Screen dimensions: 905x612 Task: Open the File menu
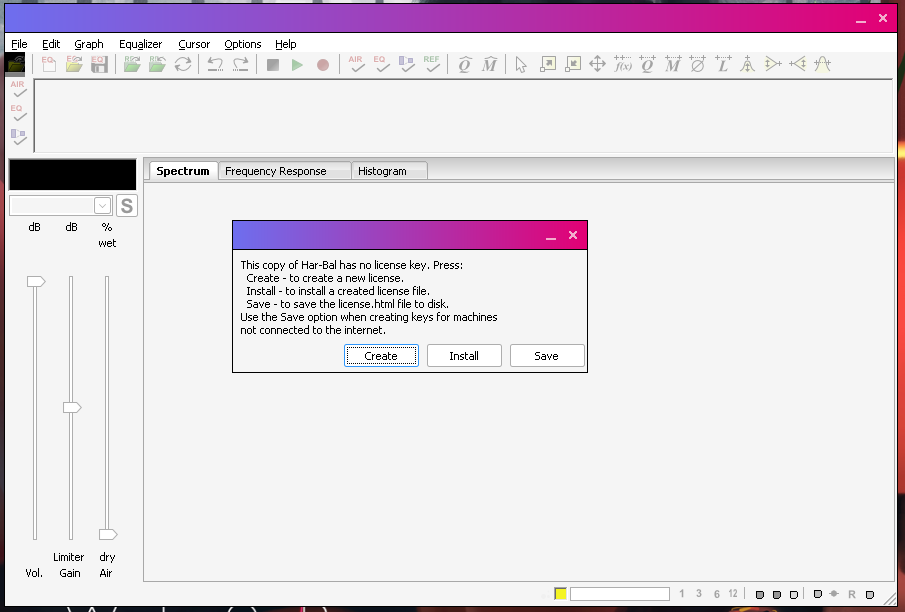click(x=19, y=44)
